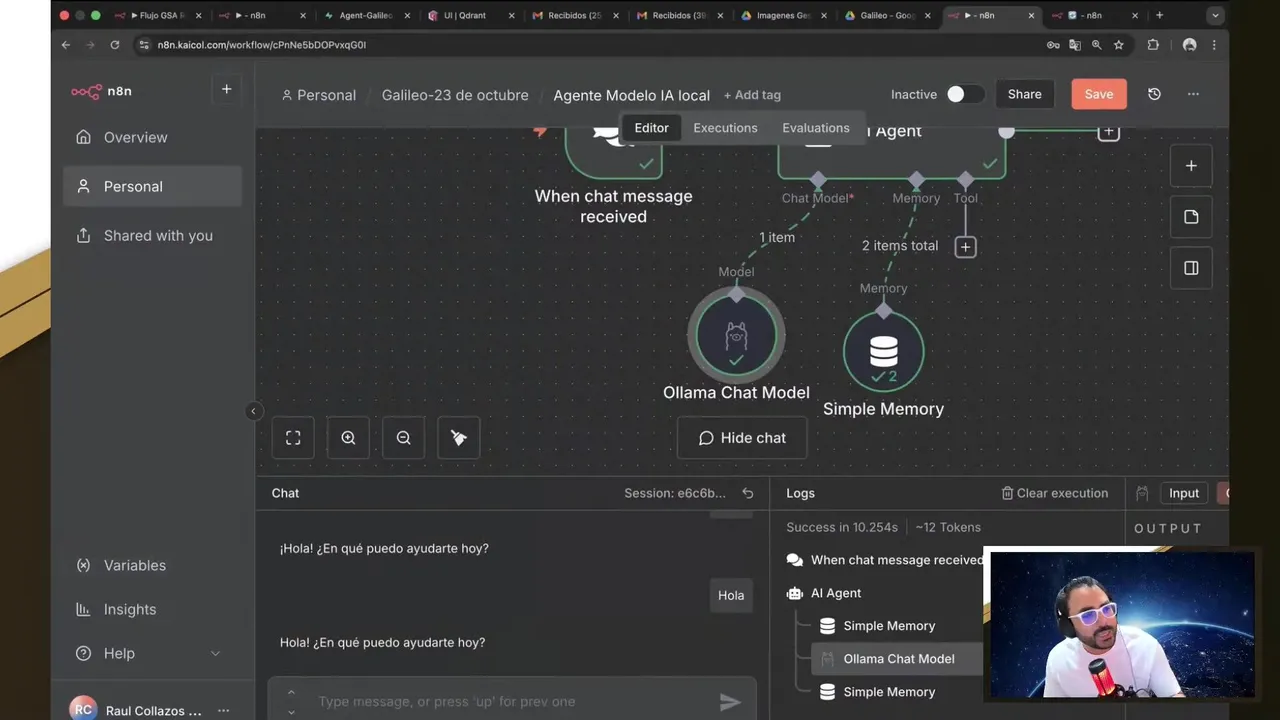Click the Save button
Image resolution: width=1280 pixels, height=720 pixels.
click(x=1098, y=94)
